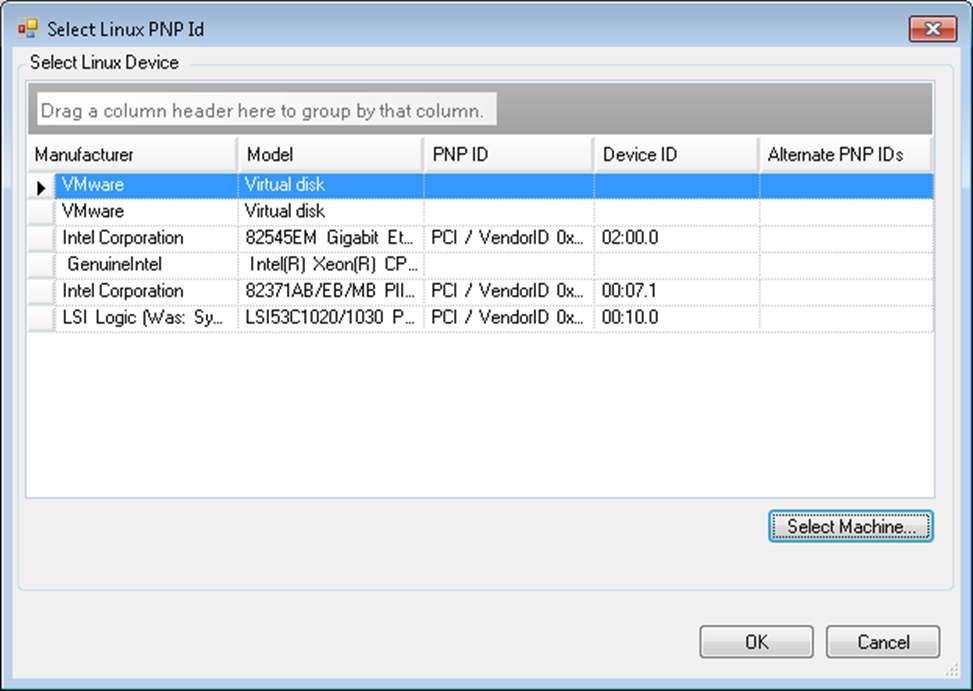Viewport: 973px width, 691px height.
Task: Click the Select Machine button
Action: coord(850,526)
